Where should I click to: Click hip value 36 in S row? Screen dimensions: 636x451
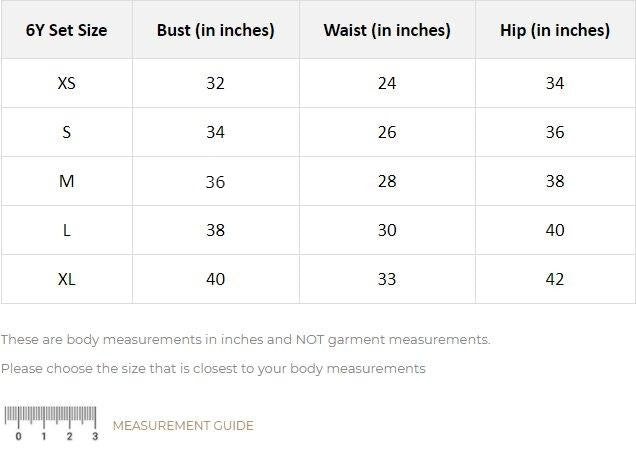555,132
